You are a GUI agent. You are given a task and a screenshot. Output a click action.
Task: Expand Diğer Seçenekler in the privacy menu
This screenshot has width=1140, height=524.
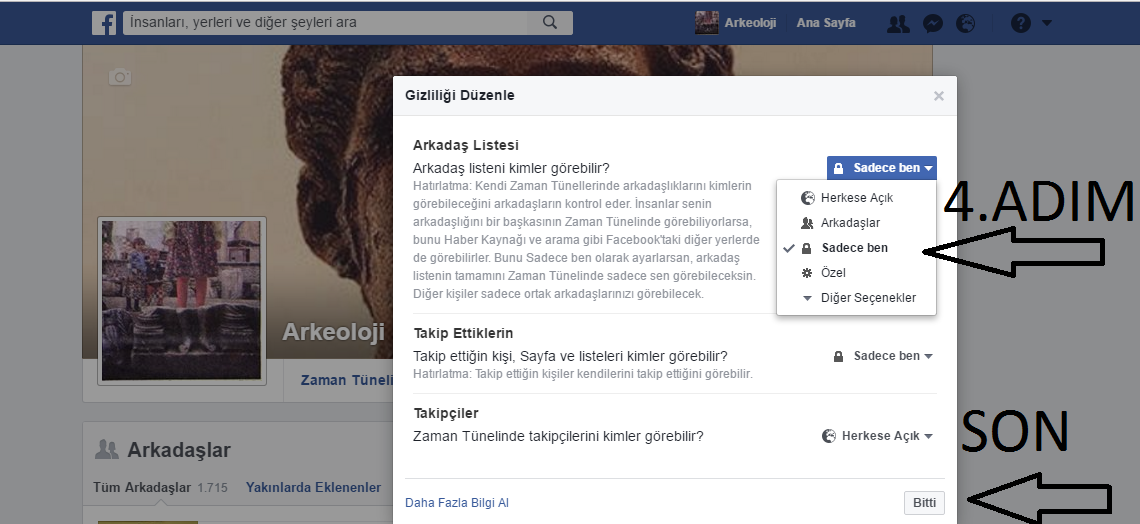pos(856,297)
